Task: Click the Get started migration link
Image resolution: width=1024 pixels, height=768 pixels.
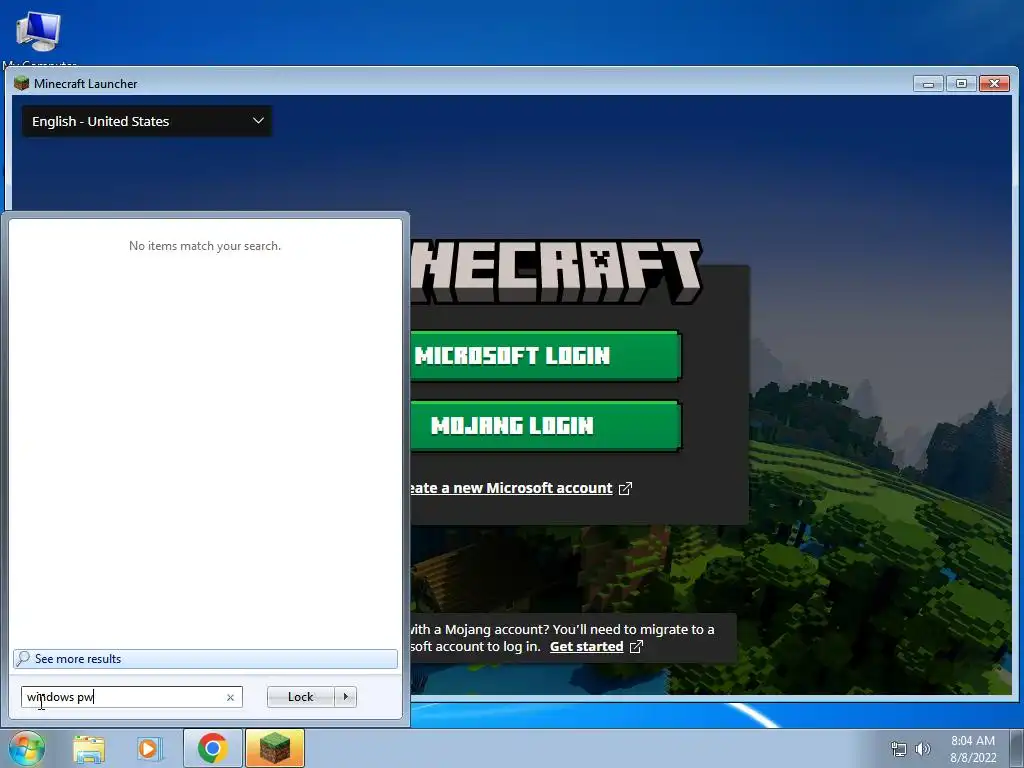Action: pyautogui.click(x=586, y=647)
